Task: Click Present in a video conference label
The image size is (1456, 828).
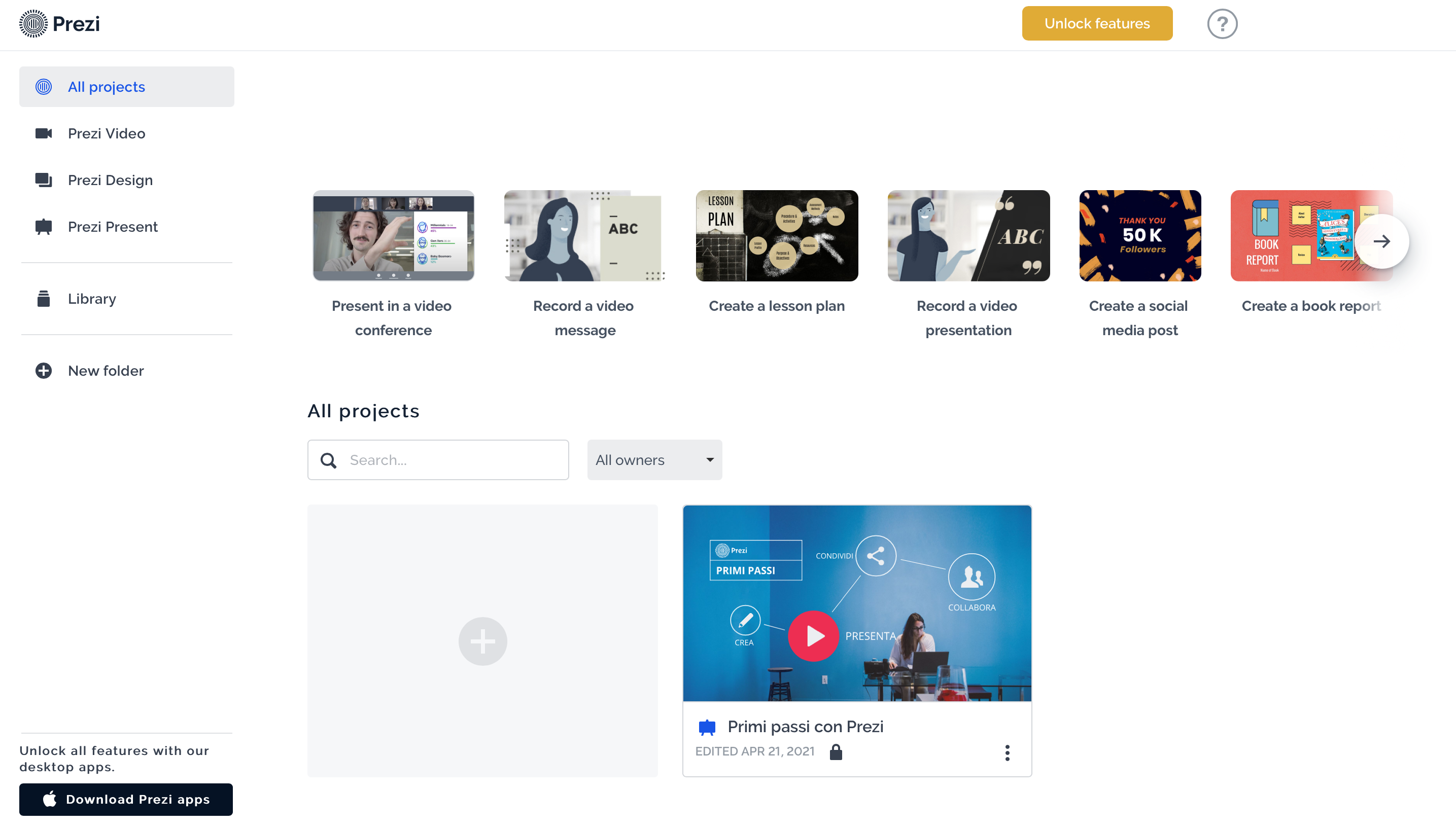Action: click(392, 318)
